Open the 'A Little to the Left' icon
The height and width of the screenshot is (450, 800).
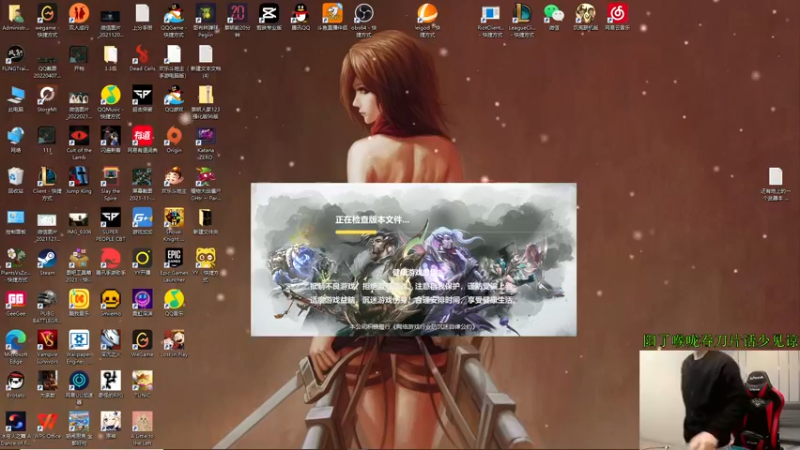[x=142, y=422]
